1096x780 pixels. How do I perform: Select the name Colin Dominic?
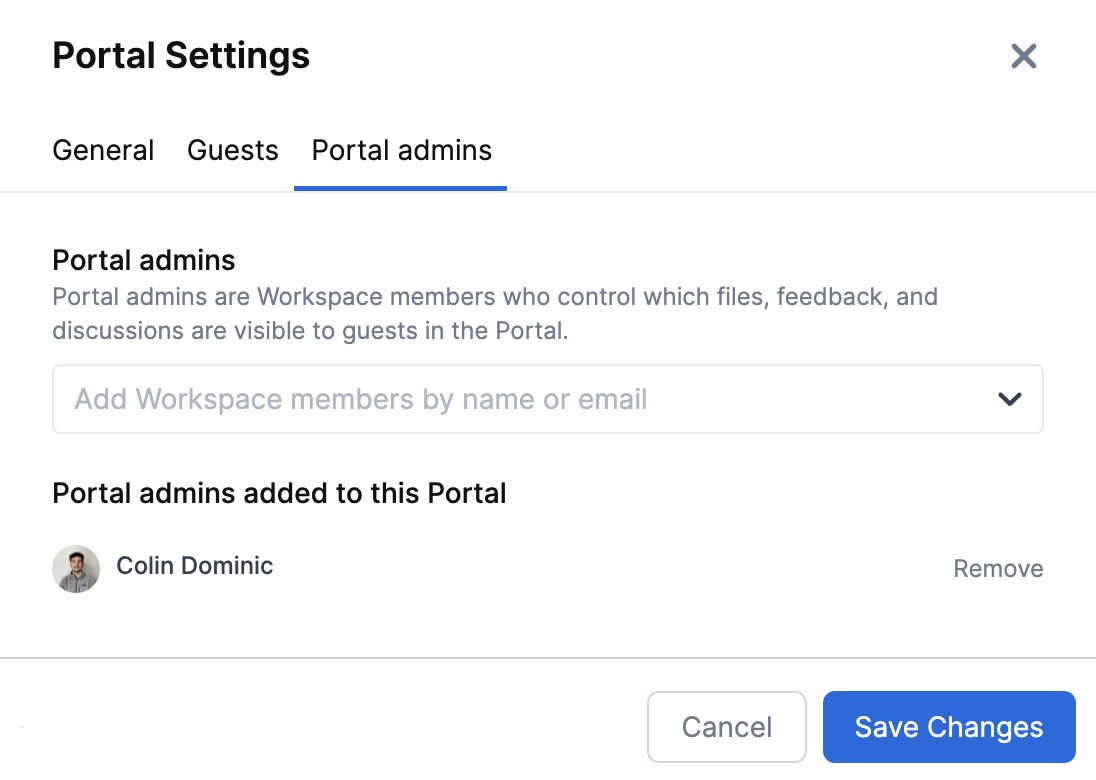pyautogui.click(x=194, y=566)
